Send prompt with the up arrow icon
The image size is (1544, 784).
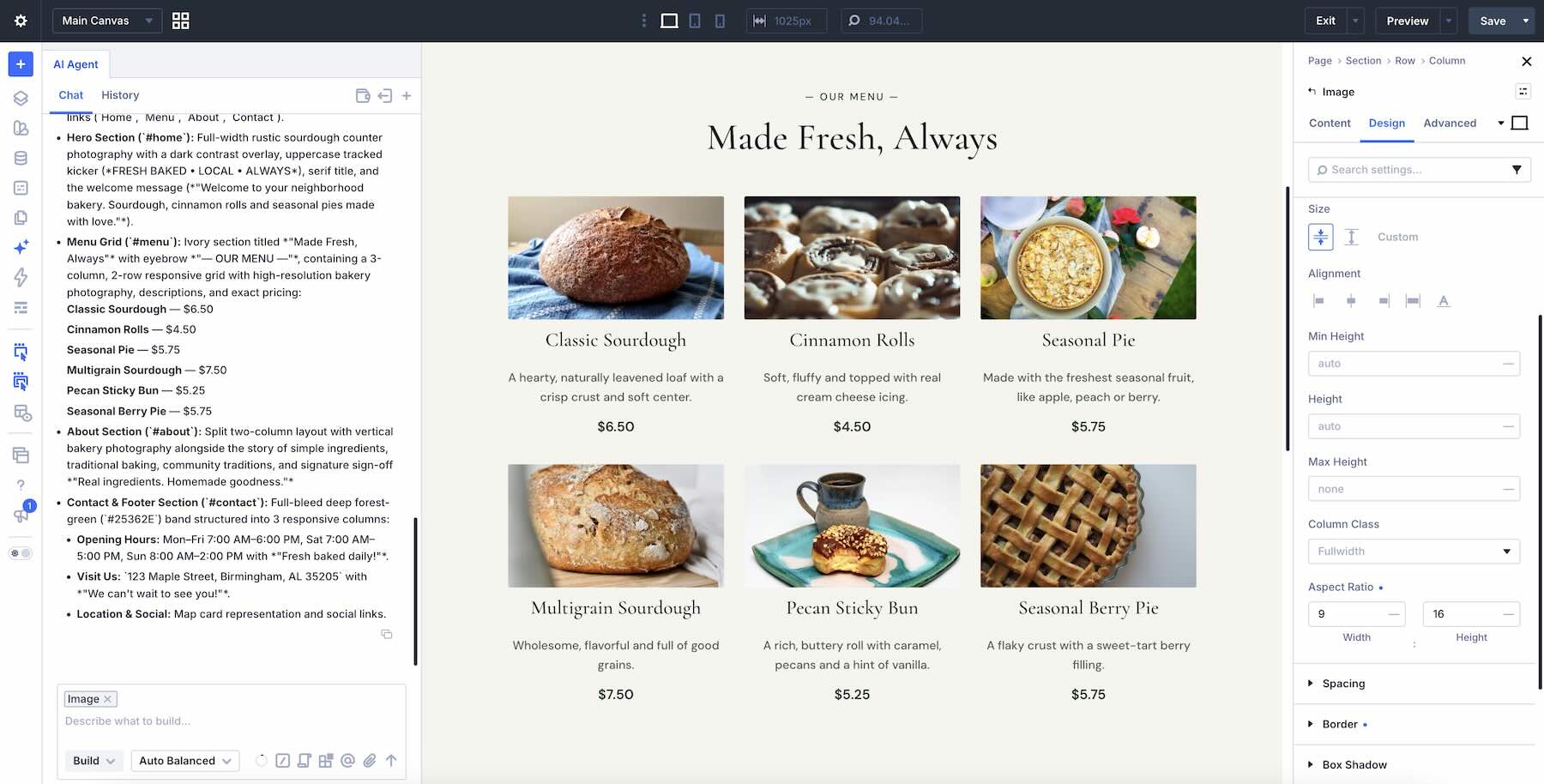point(391,761)
